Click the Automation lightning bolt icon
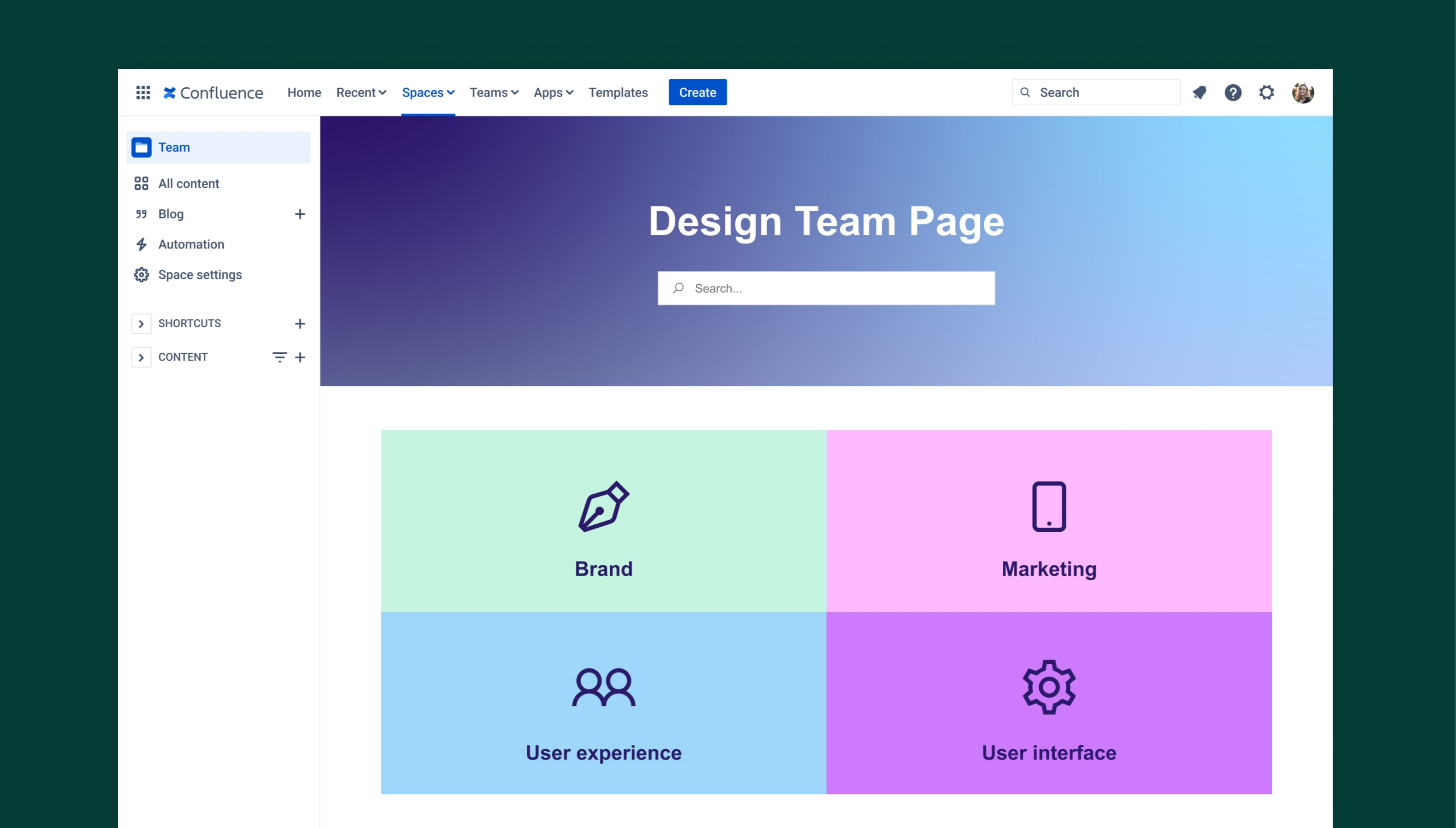This screenshot has width=1456, height=828. 141,244
